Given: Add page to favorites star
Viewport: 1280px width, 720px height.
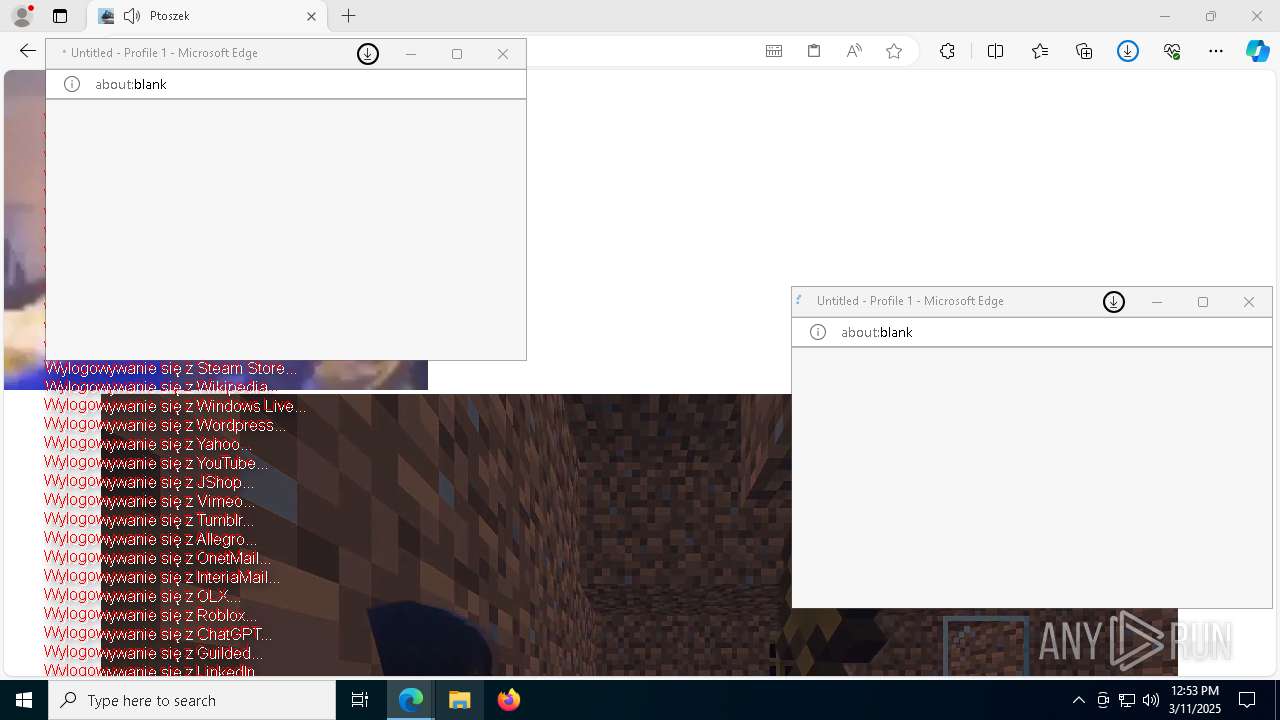Looking at the screenshot, I should (x=894, y=51).
